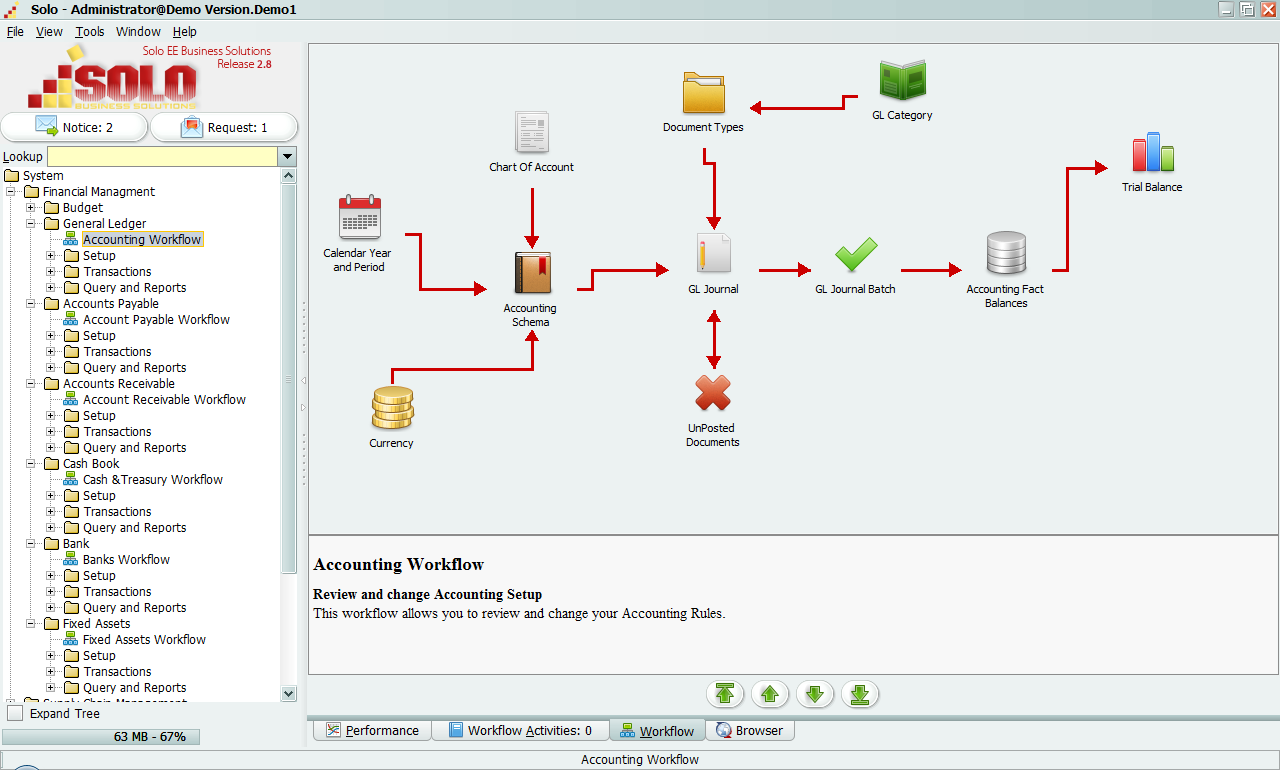The height and width of the screenshot is (770, 1280).
Task: Select Account Payable Workflow in tree
Action: [156, 320]
